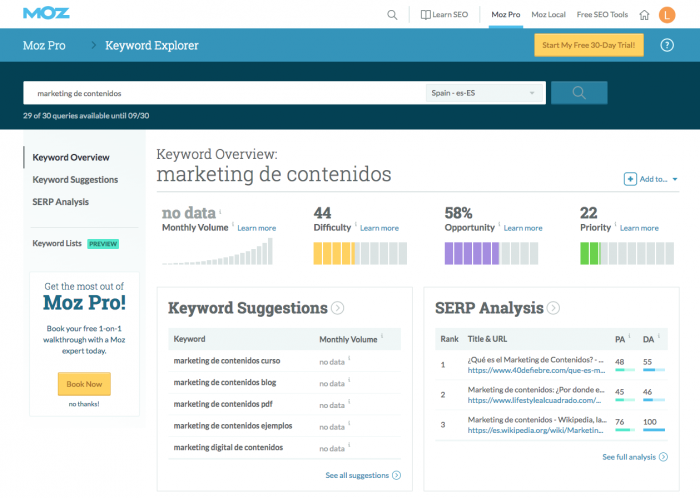Click Marketing de contenidos: ¿Por donde e... title
Screen dimensions: 700x498
pos(536,390)
